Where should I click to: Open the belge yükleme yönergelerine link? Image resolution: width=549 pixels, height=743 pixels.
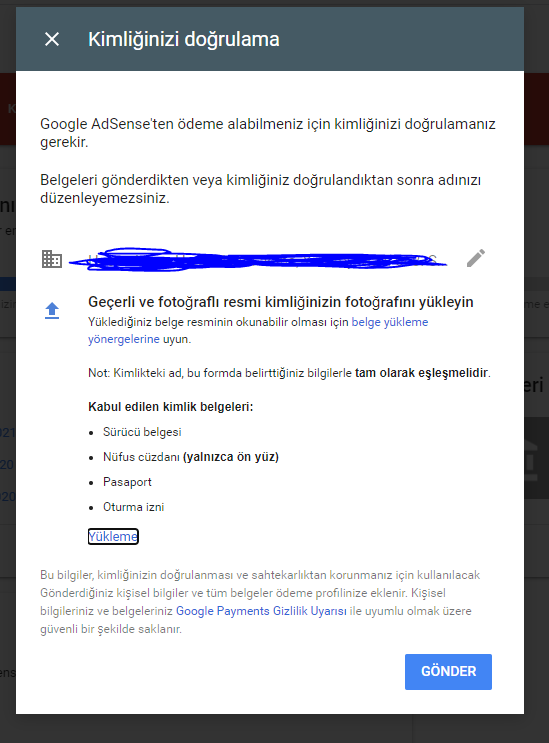[258, 330]
